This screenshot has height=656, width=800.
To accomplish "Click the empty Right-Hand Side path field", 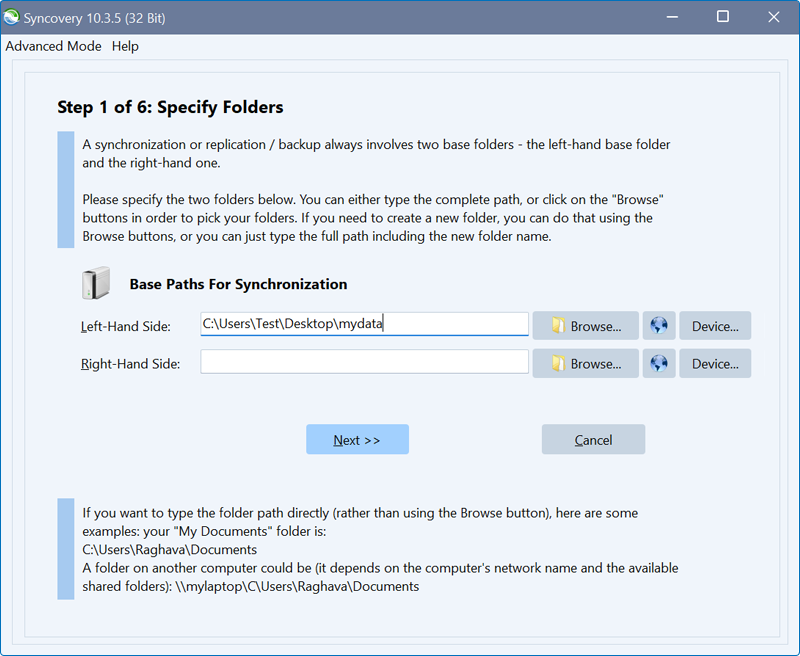I will (364, 362).
